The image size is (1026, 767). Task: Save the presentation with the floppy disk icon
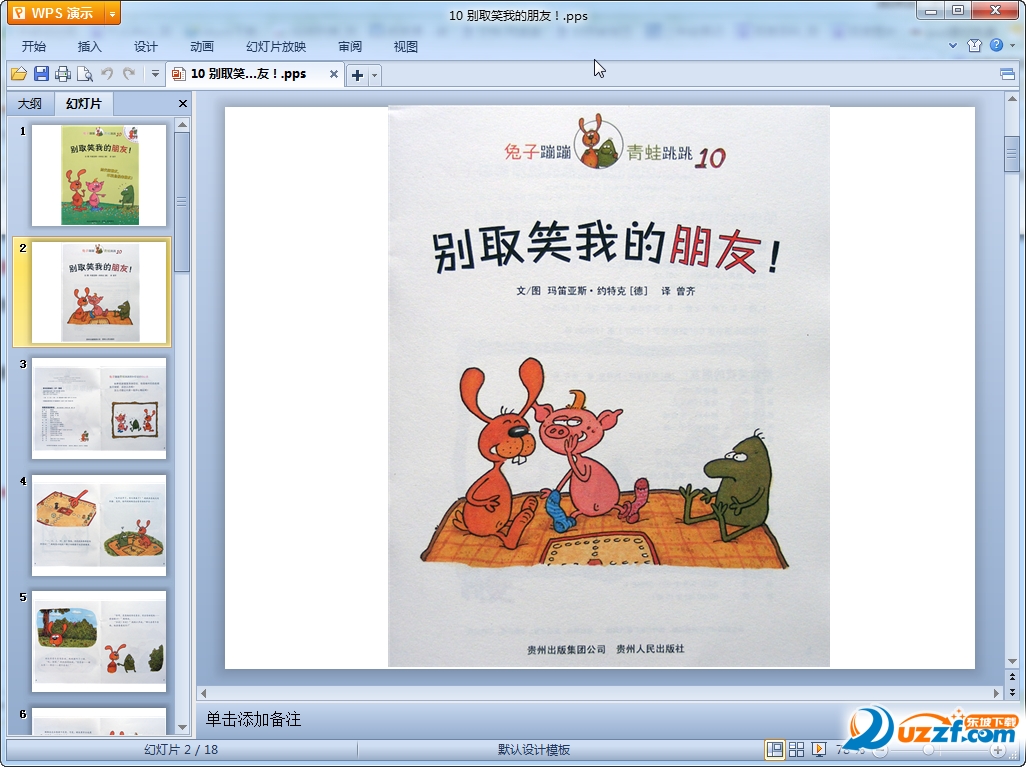pyautogui.click(x=41, y=74)
